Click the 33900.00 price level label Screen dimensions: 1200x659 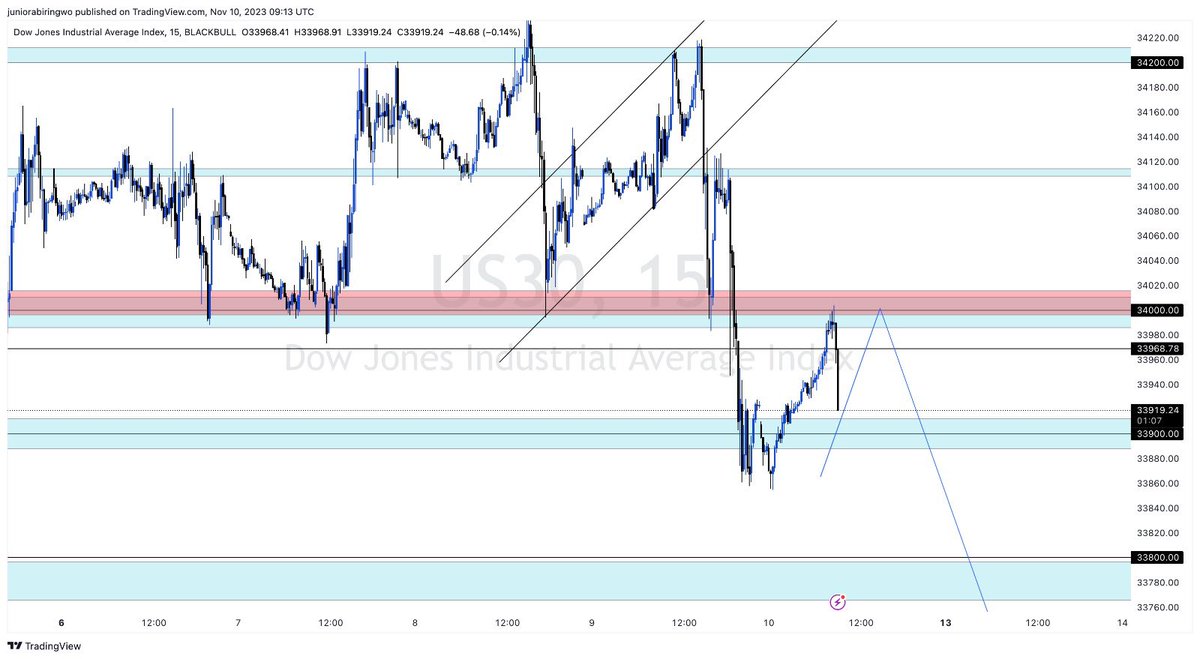coord(1158,434)
